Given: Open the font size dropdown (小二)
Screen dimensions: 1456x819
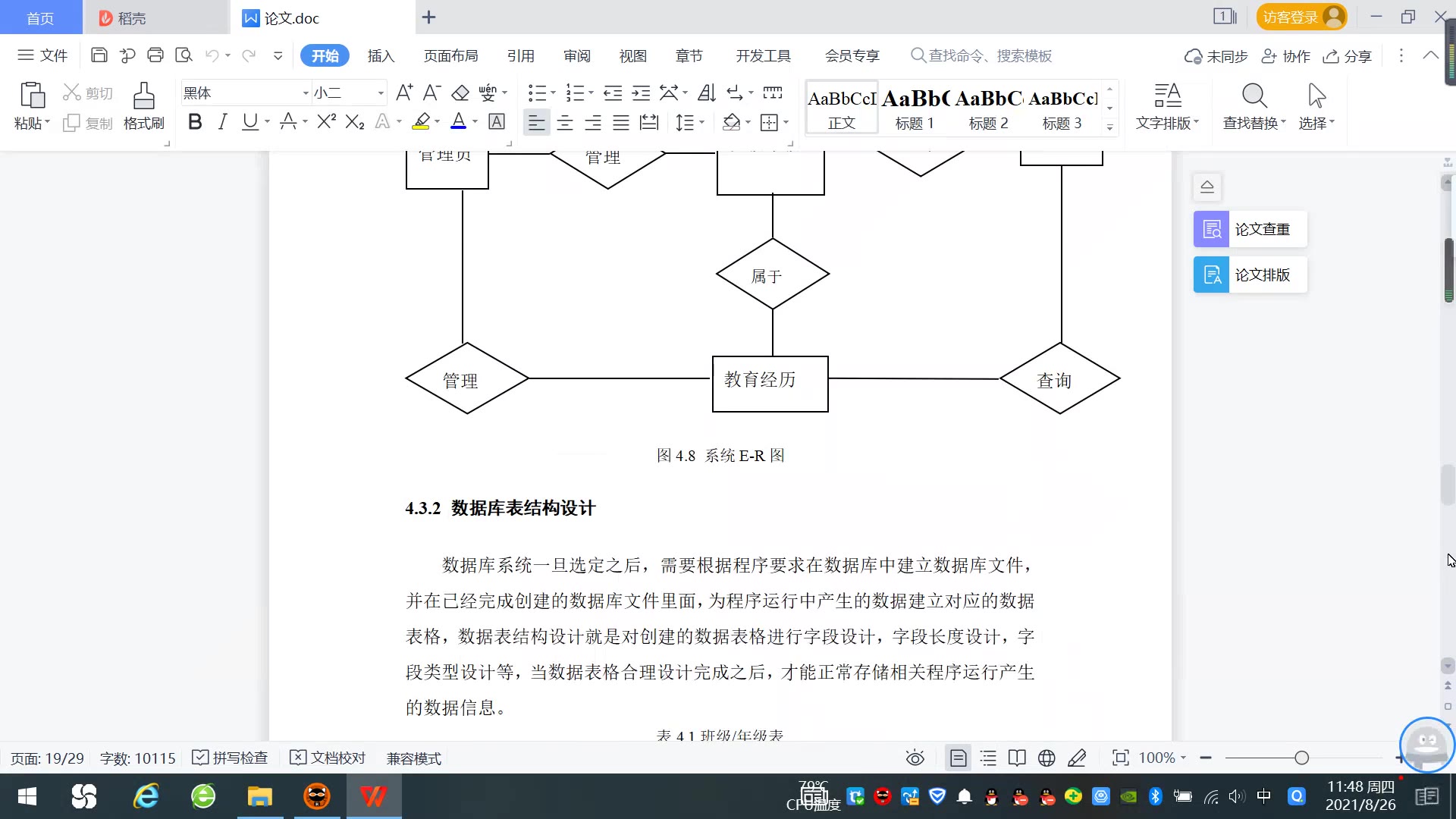Looking at the screenshot, I should pos(381,93).
